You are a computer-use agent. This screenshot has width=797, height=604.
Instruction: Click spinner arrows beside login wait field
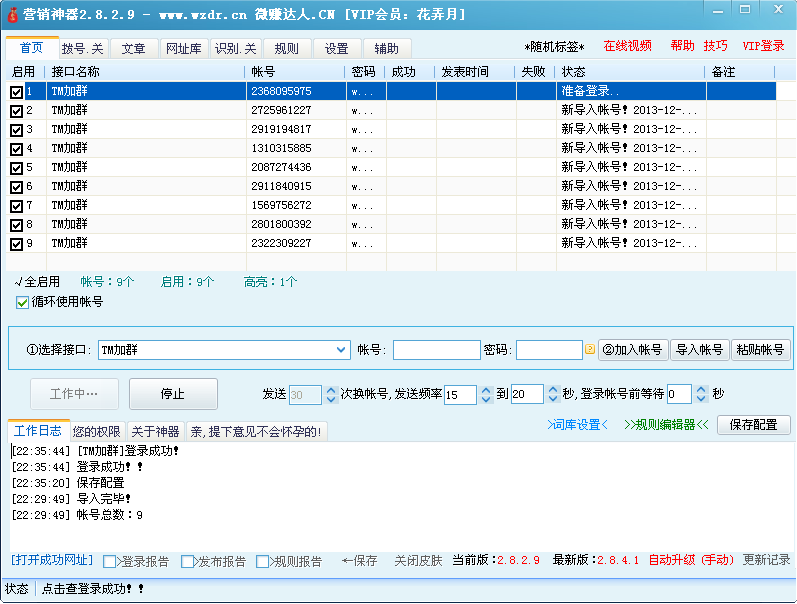coord(701,395)
